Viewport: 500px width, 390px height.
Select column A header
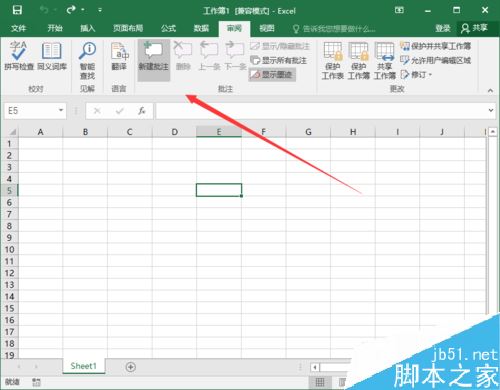point(40,132)
